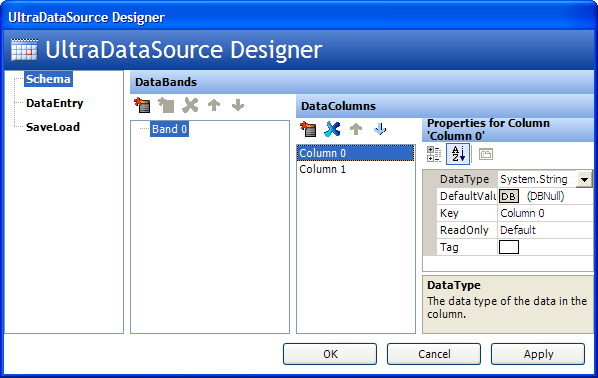Click the blue Delete Column icon
The image size is (598, 378).
pos(332,129)
